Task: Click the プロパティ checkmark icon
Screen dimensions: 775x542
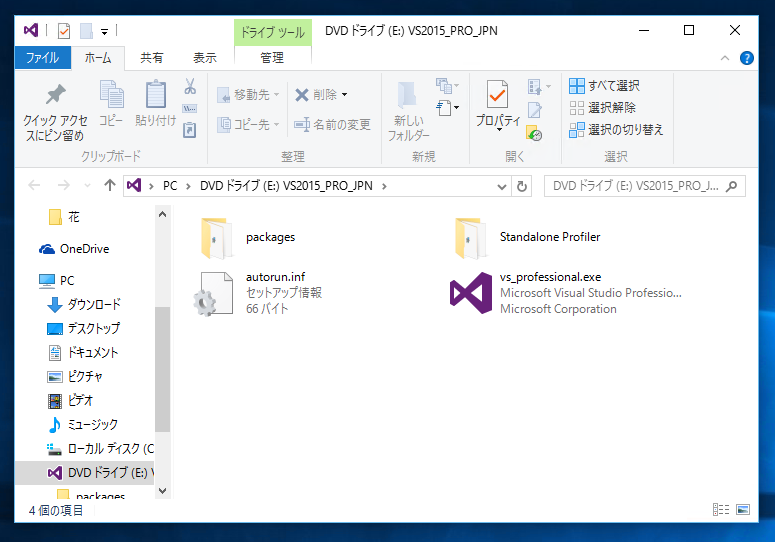Action: click(497, 94)
